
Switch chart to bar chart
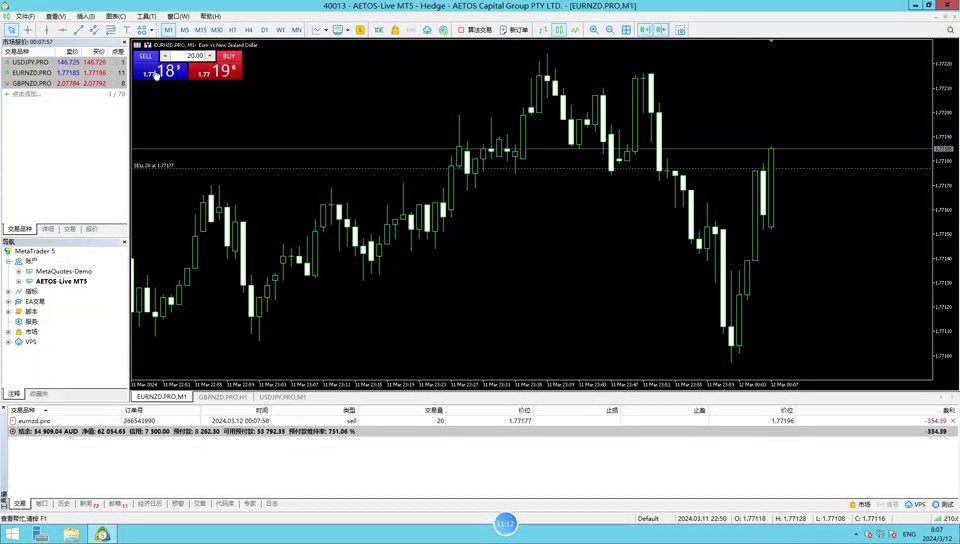click(x=543, y=30)
